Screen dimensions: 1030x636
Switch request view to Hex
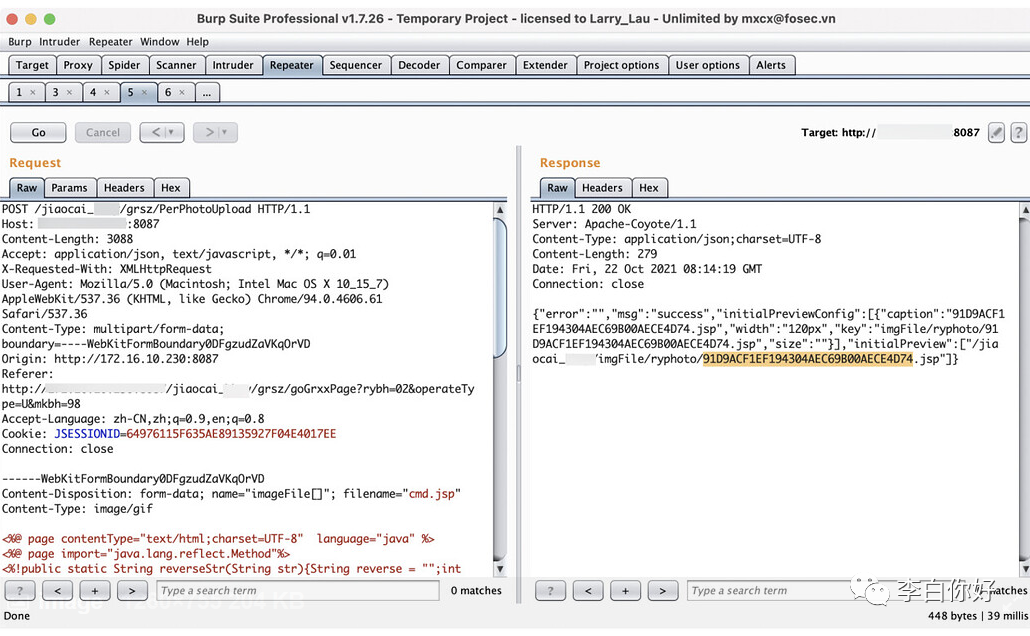[171, 188]
